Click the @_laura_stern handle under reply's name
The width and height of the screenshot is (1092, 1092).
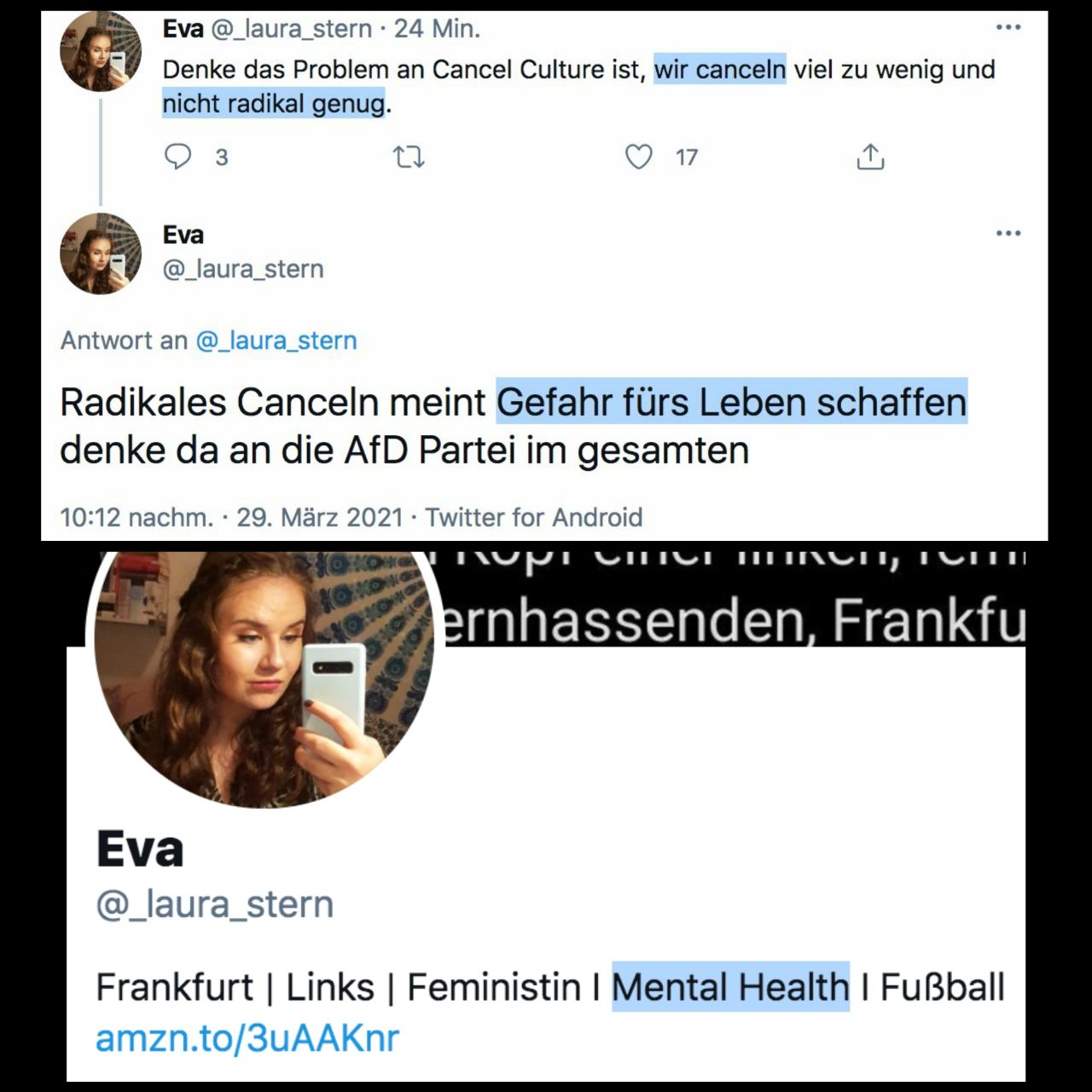(243, 269)
